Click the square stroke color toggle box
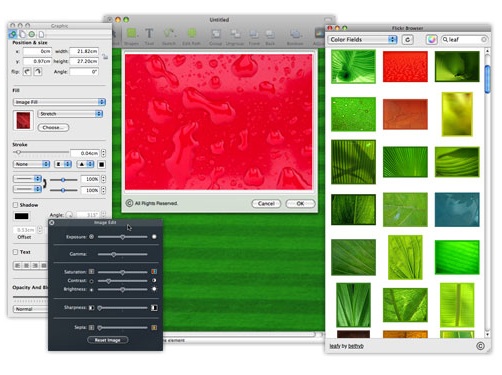This screenshot has width=502, height=375. [x=101, y=164]
